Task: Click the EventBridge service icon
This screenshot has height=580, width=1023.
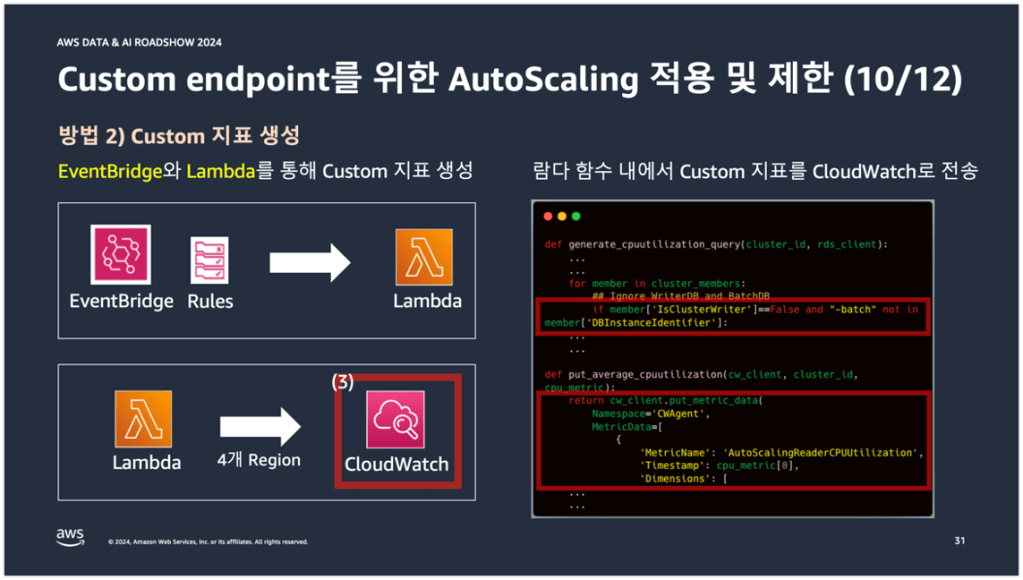Action: (x=120, y=256)
